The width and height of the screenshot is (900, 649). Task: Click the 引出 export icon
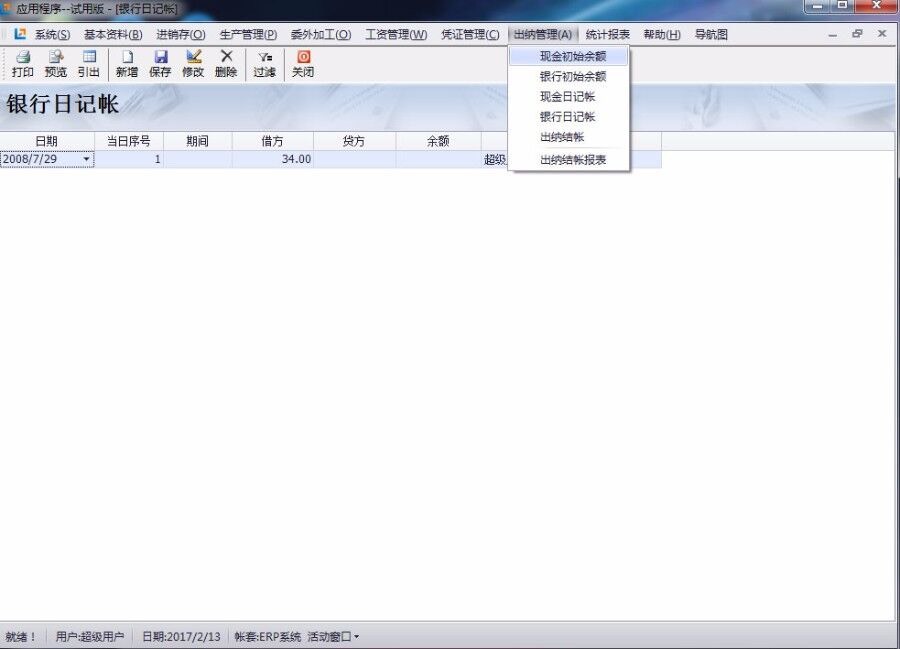click(x=88, y=64)
